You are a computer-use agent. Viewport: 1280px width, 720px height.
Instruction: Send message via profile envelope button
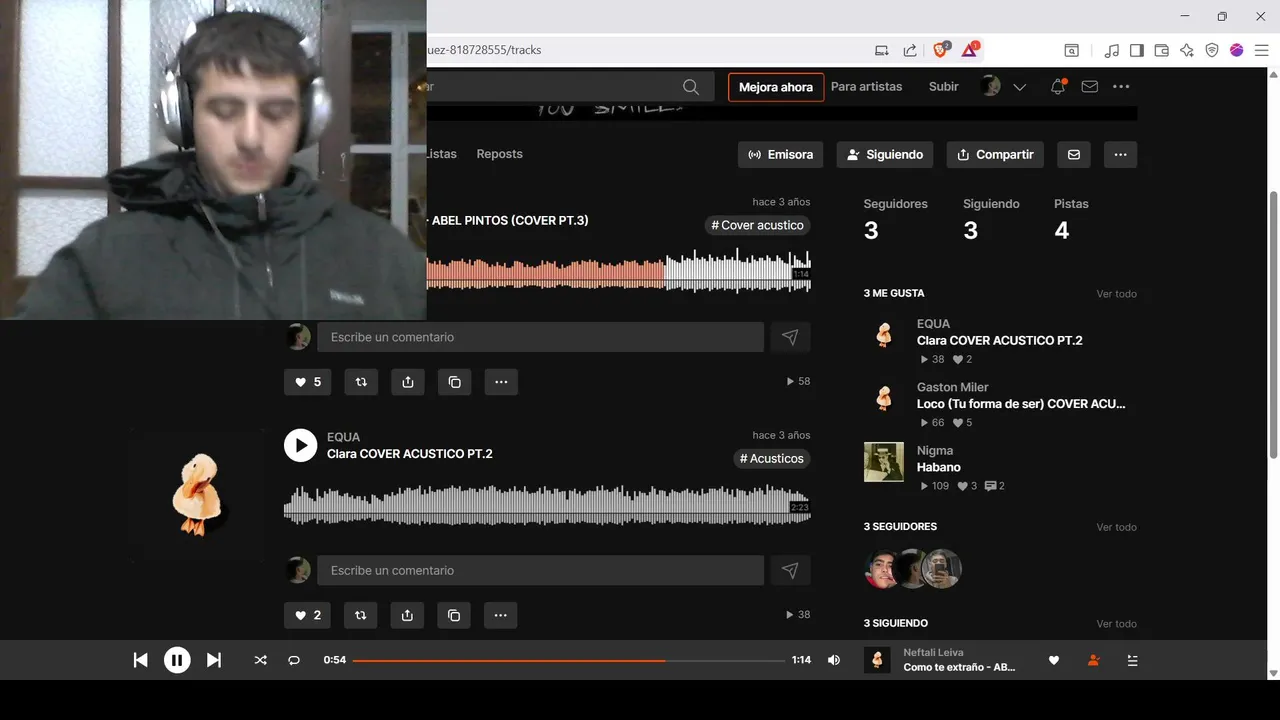pyautogui.click(x=1073, y=155)
